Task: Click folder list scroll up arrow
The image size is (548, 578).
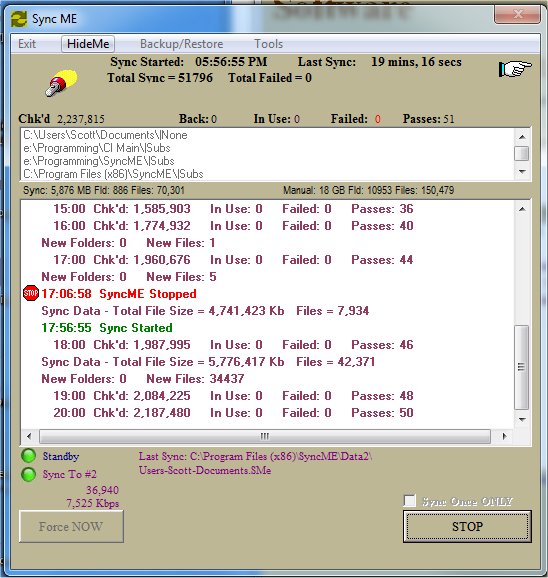Action: [x=522, y=137]
